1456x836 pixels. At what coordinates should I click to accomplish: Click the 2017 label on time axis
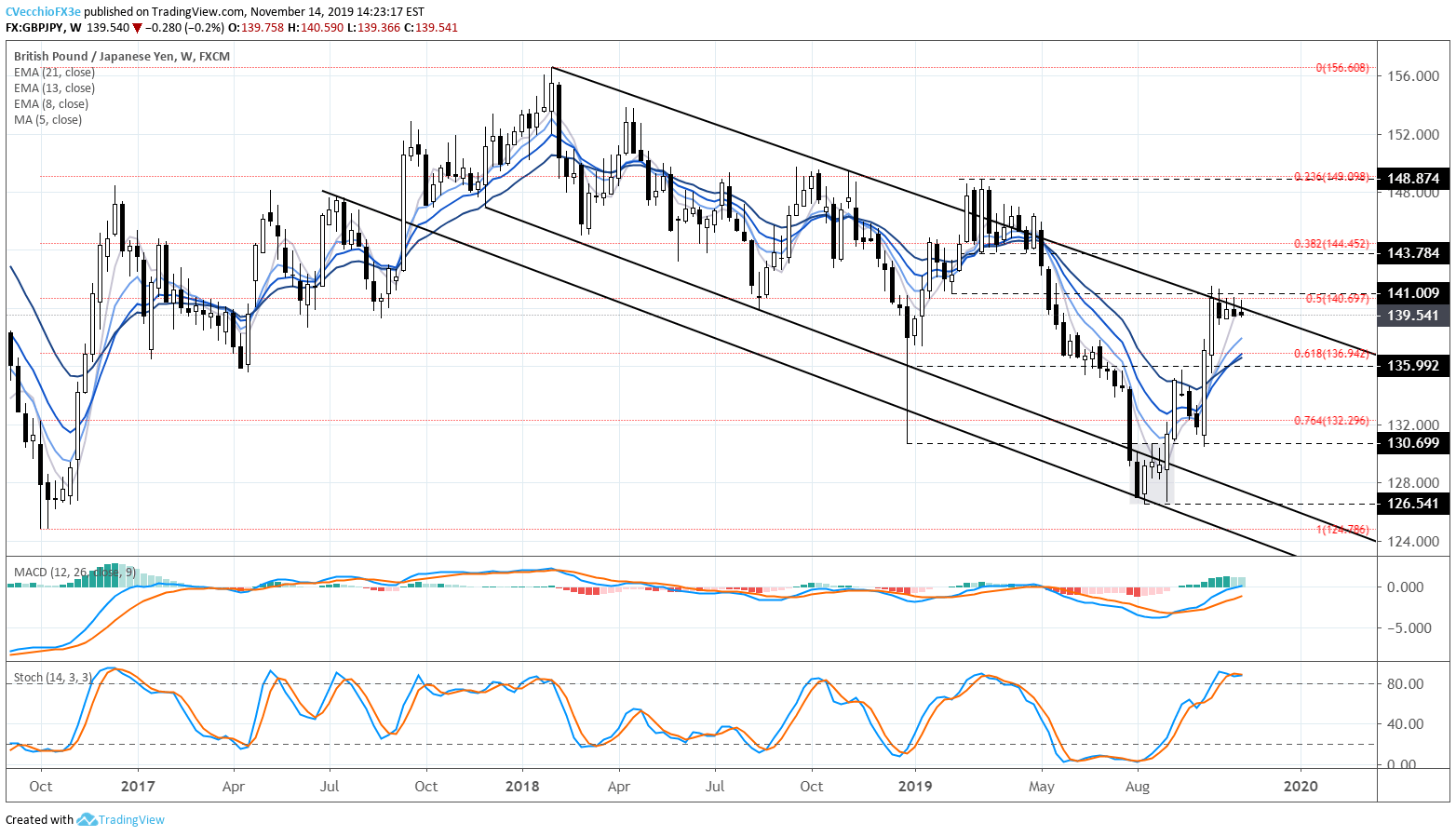click(x=138, y=787)
